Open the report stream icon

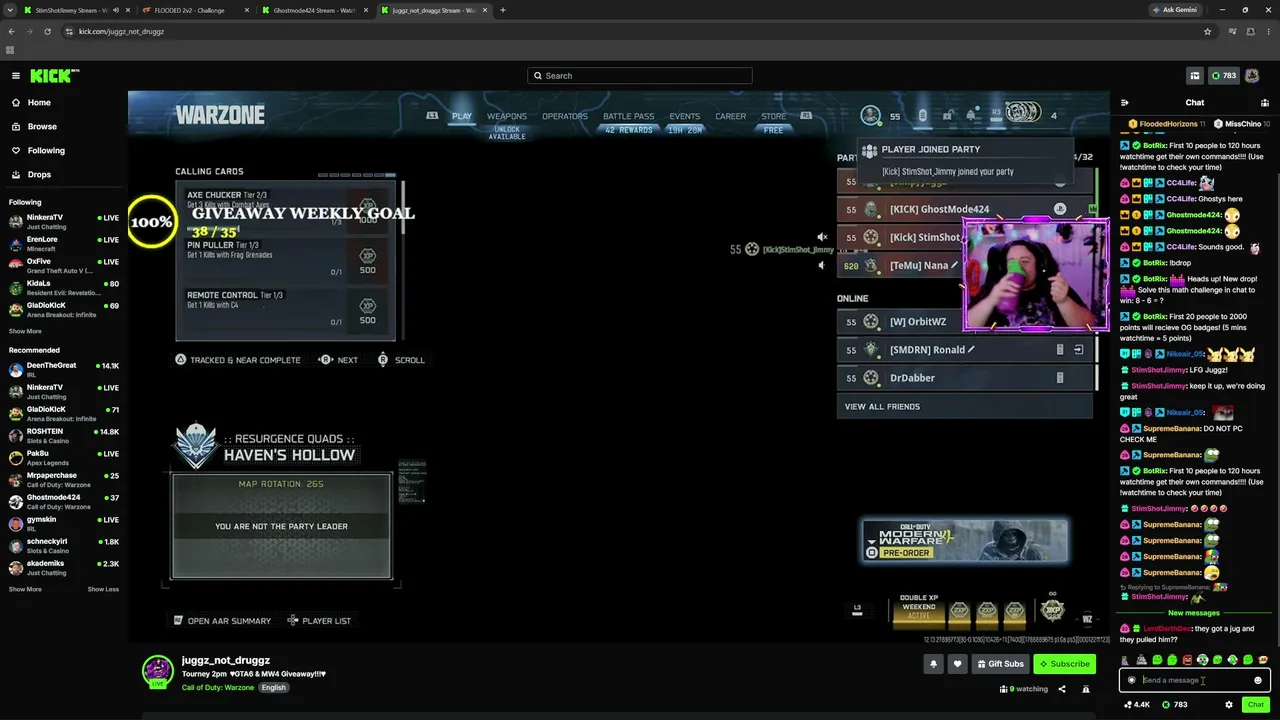[1086, 689]
